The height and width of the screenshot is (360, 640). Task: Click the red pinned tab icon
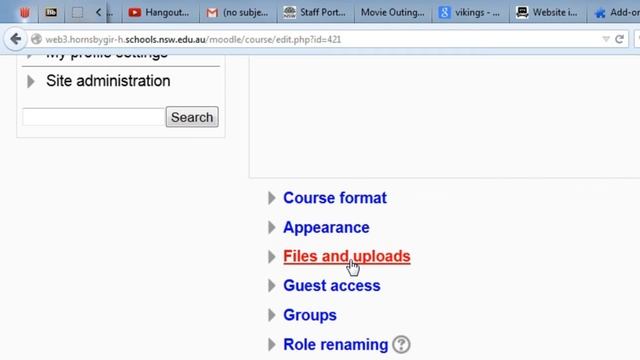[x=24, y=12]
